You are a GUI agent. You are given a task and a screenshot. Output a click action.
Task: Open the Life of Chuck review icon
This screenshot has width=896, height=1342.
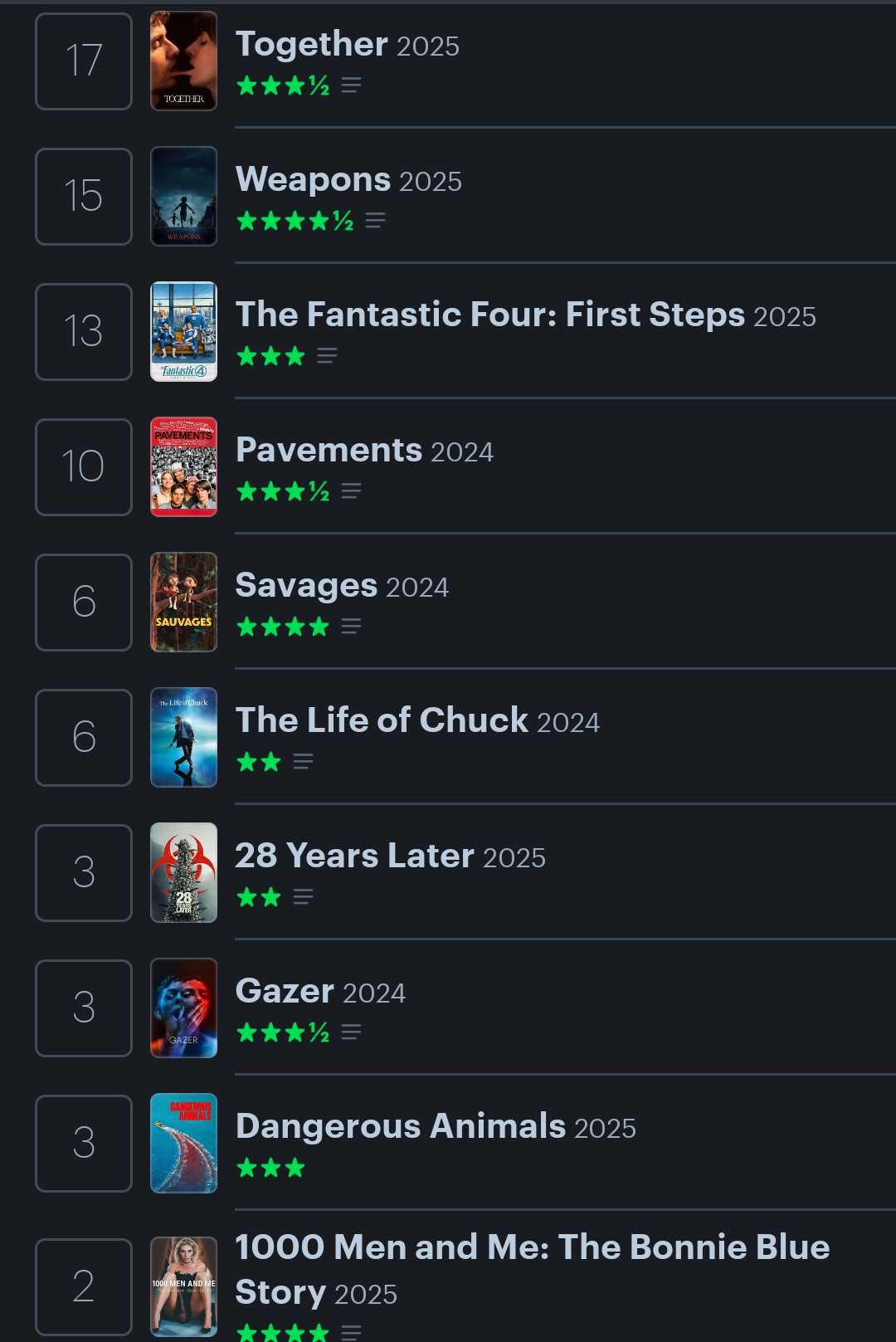(x=303, y=762)
